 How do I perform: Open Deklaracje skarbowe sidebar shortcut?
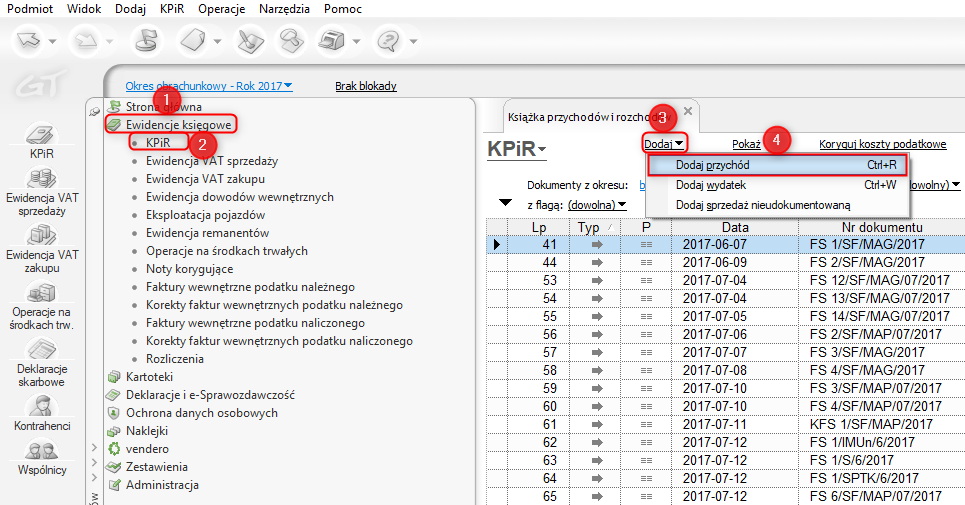42,363
